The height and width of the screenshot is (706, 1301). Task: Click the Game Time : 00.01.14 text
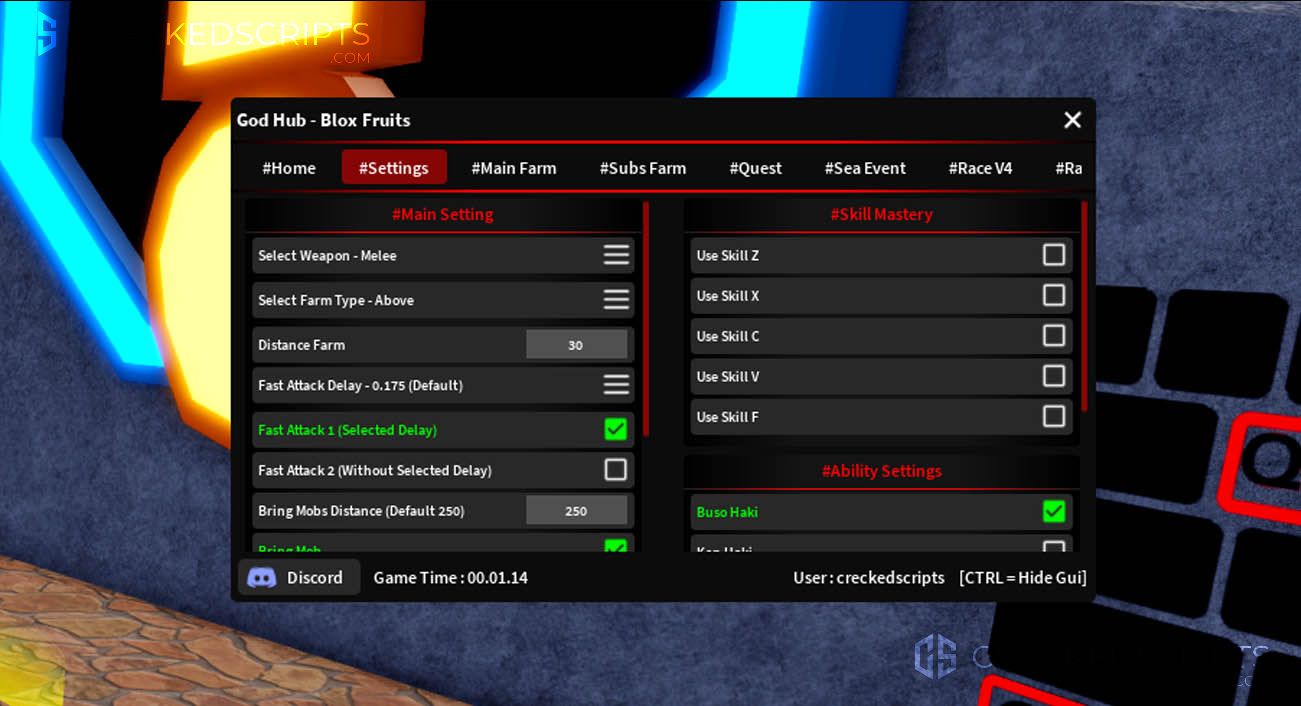[x=451, y=577]
